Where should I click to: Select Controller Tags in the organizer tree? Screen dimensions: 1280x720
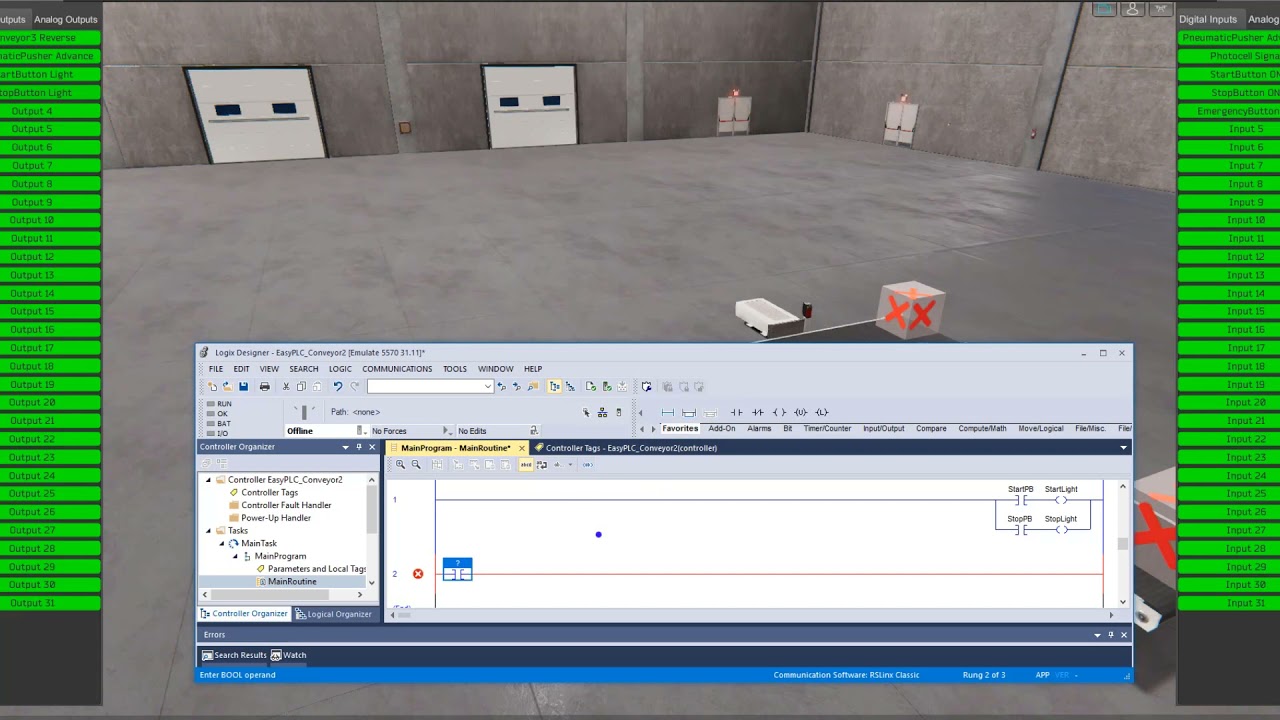click(269, 493)
